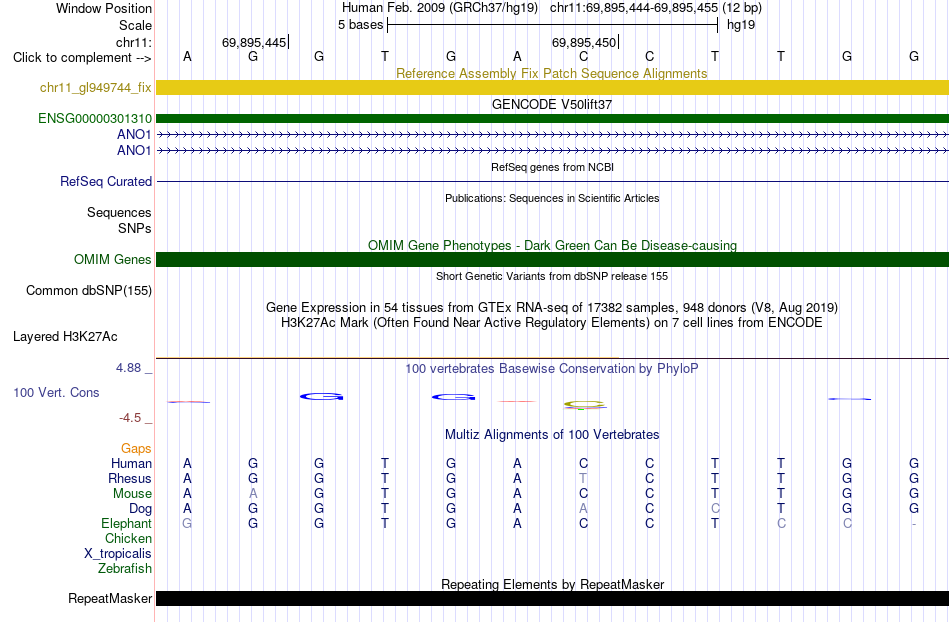Image resolution: width=950 pixels, height=622 pixels.
Task: Select the yellow Fix Patch alignment bar
Action: (553, 88)
